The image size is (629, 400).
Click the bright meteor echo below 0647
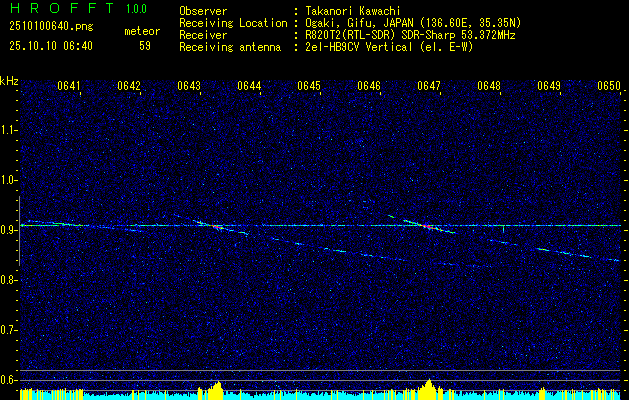click(427, 226)
